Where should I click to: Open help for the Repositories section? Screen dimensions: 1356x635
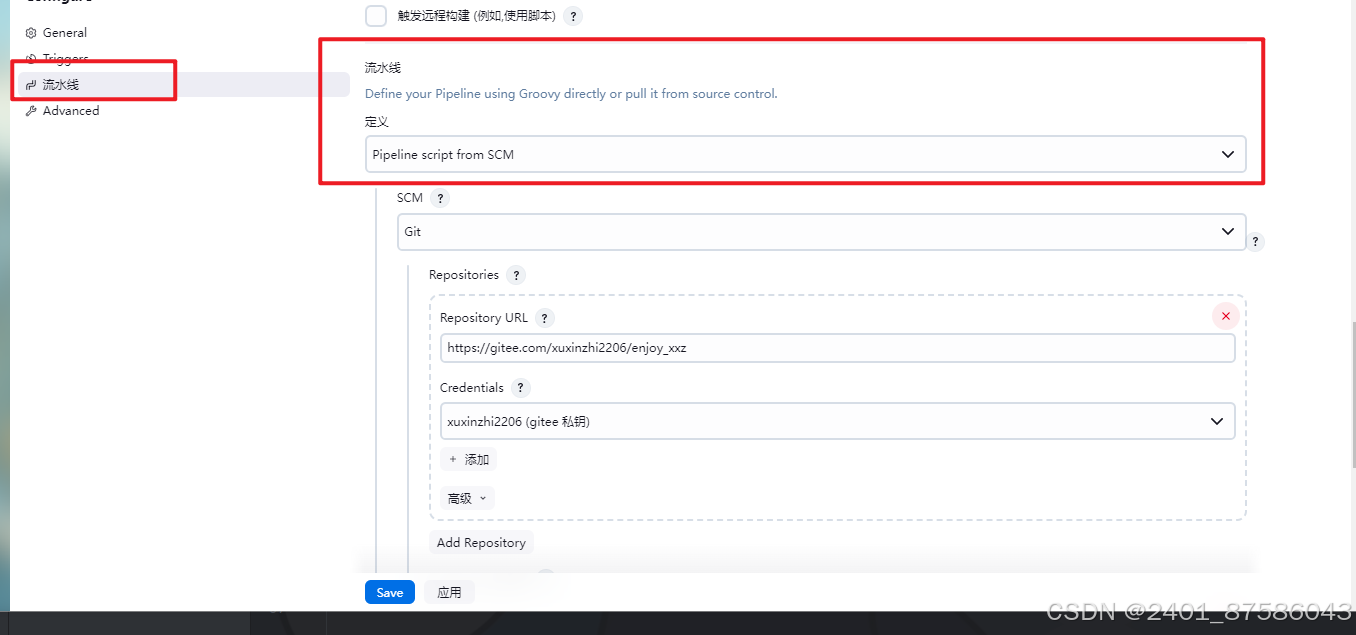516,275
